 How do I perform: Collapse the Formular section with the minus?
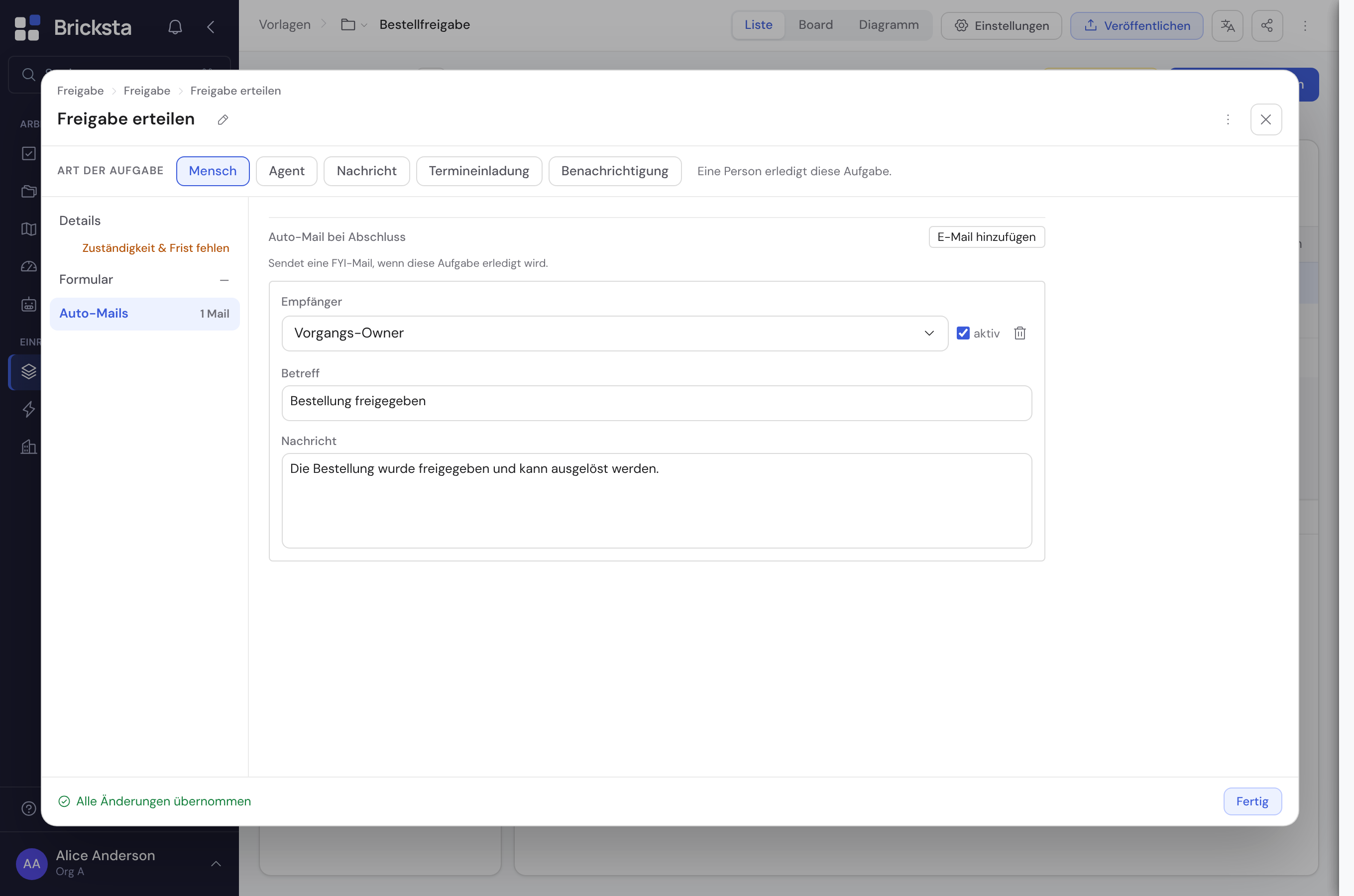(x=224, y=280)
